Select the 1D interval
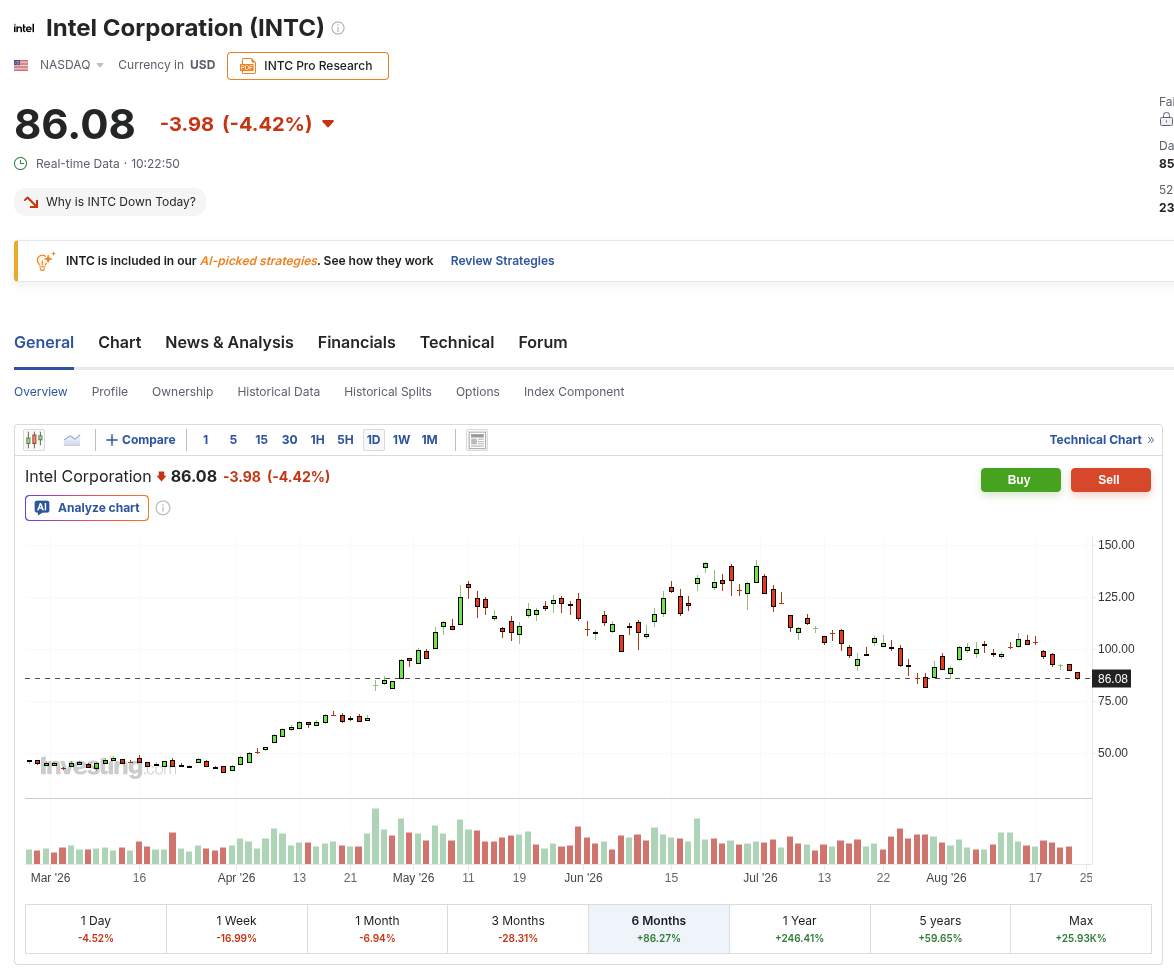The width and height of the screenshot is (1174, 980). click(374, 440)
